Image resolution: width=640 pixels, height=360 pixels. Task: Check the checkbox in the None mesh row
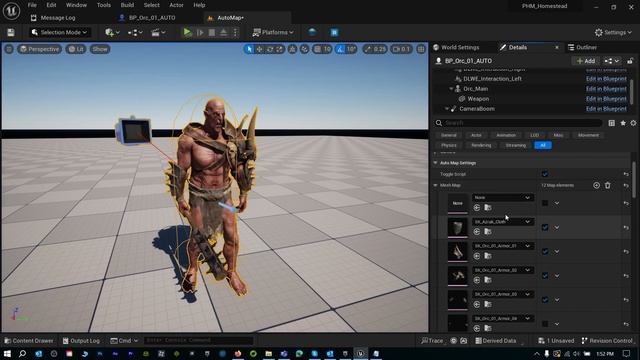point(544,203)
